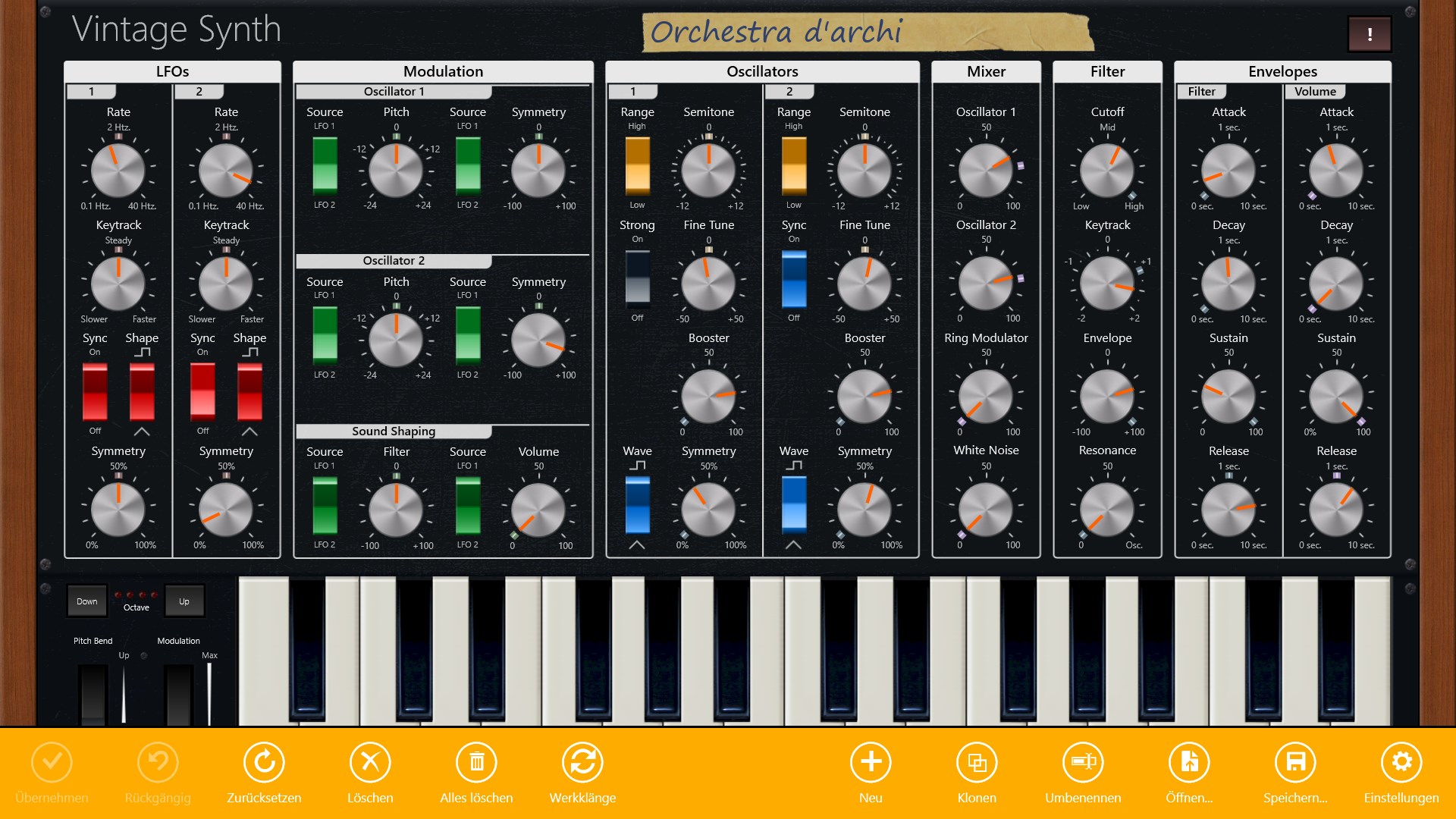Screen dimensions: 1456x819
Task: Click the Alles löschen trash icon
Action: pos(476,762)
